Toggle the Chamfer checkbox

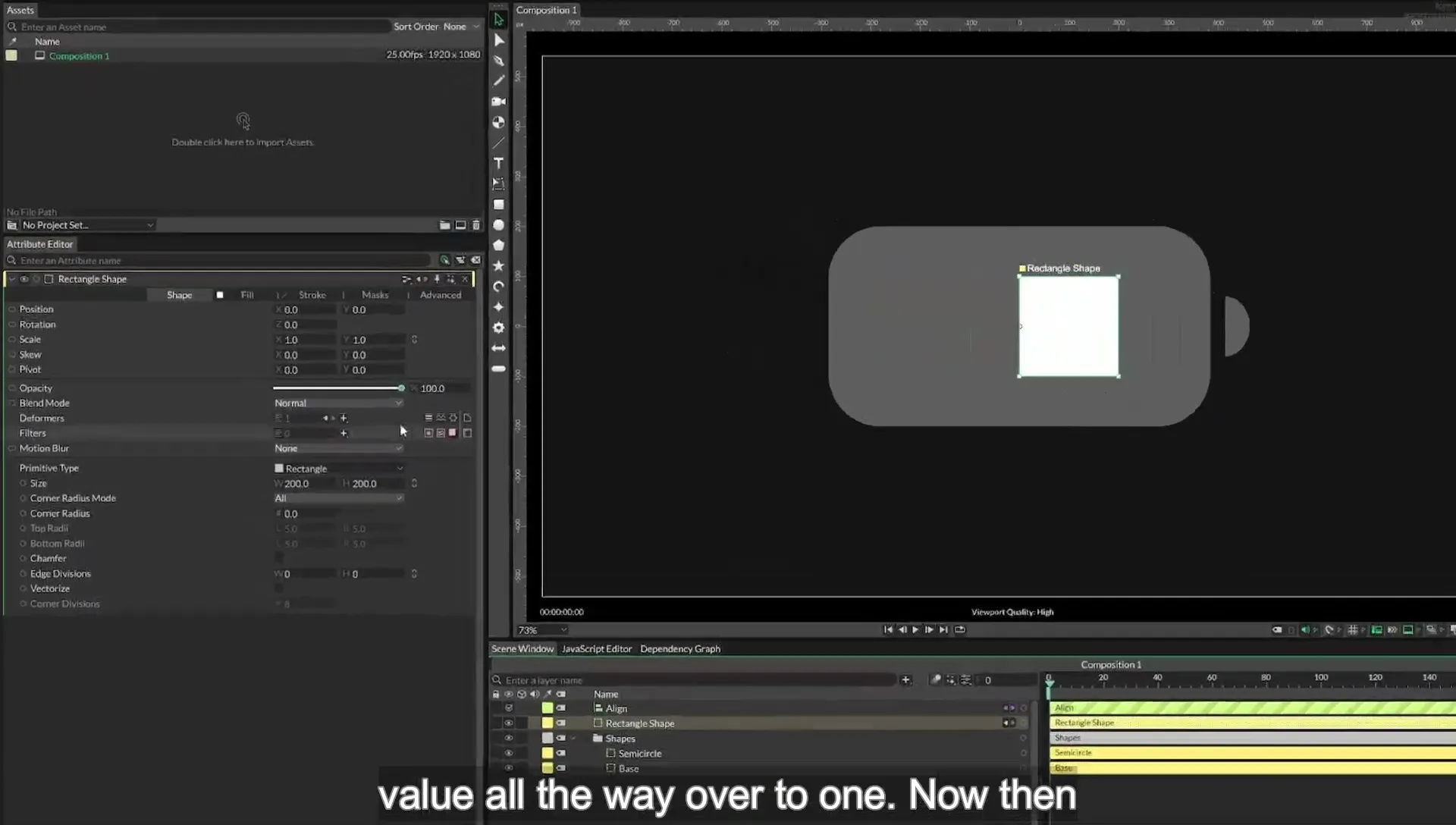point(279,559)
